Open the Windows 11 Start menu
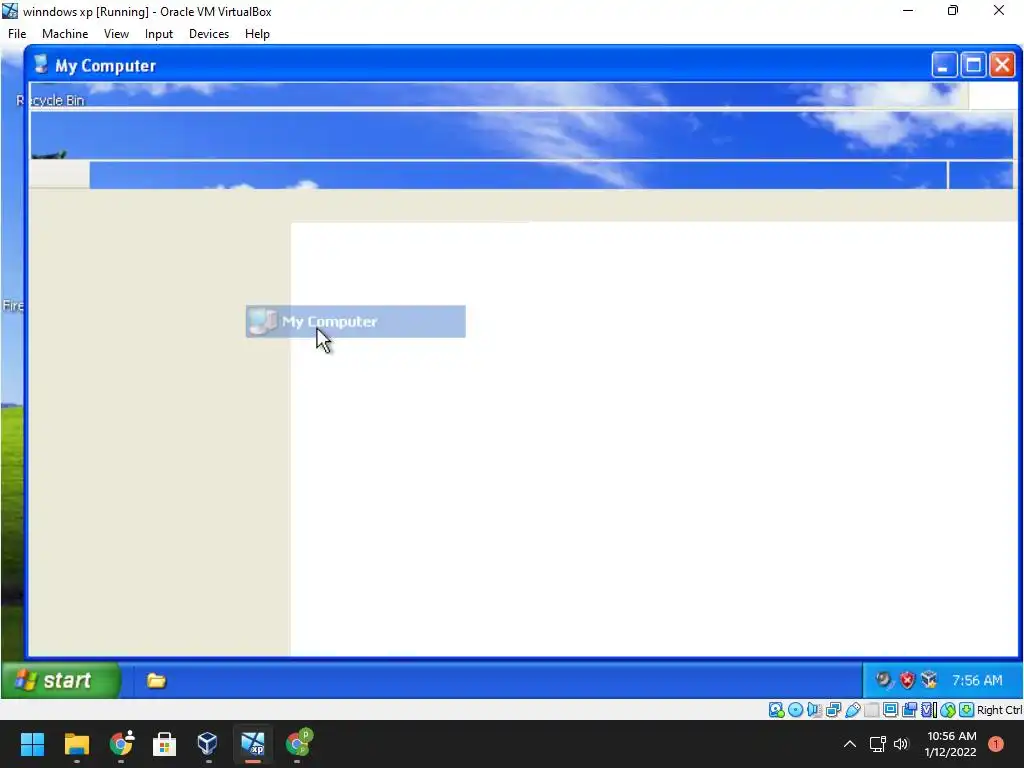The image size is (1024, 768). coord(32,744)
